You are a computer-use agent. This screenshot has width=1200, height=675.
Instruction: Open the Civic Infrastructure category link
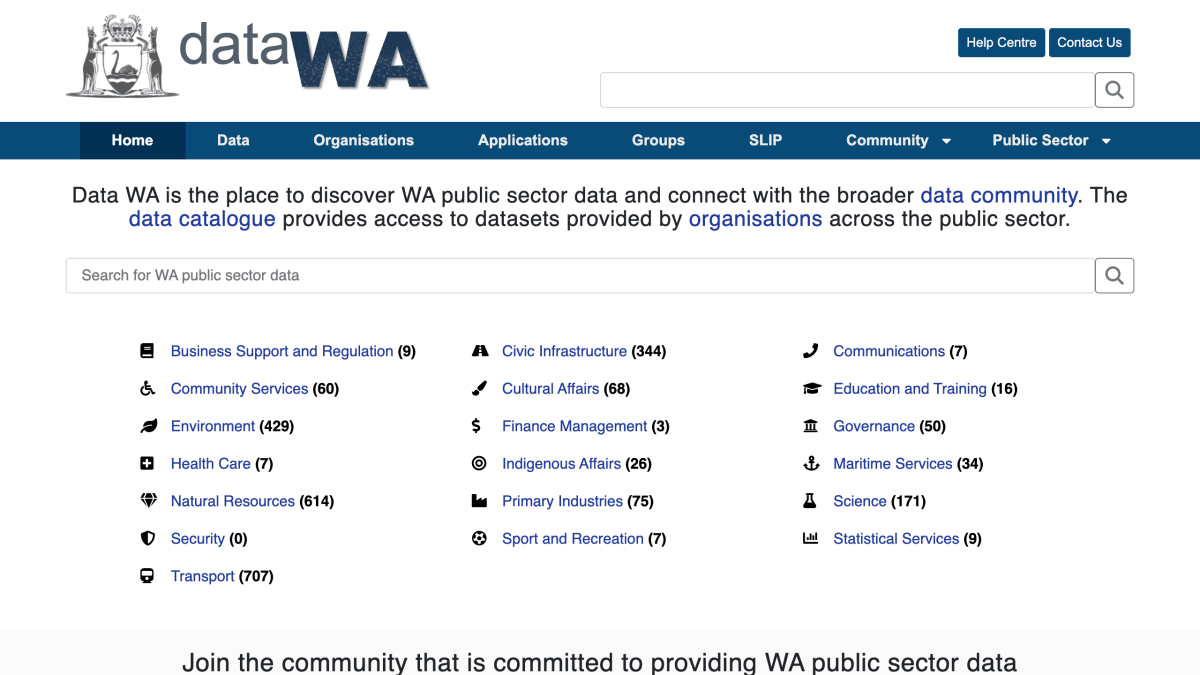tap(564, 351)
